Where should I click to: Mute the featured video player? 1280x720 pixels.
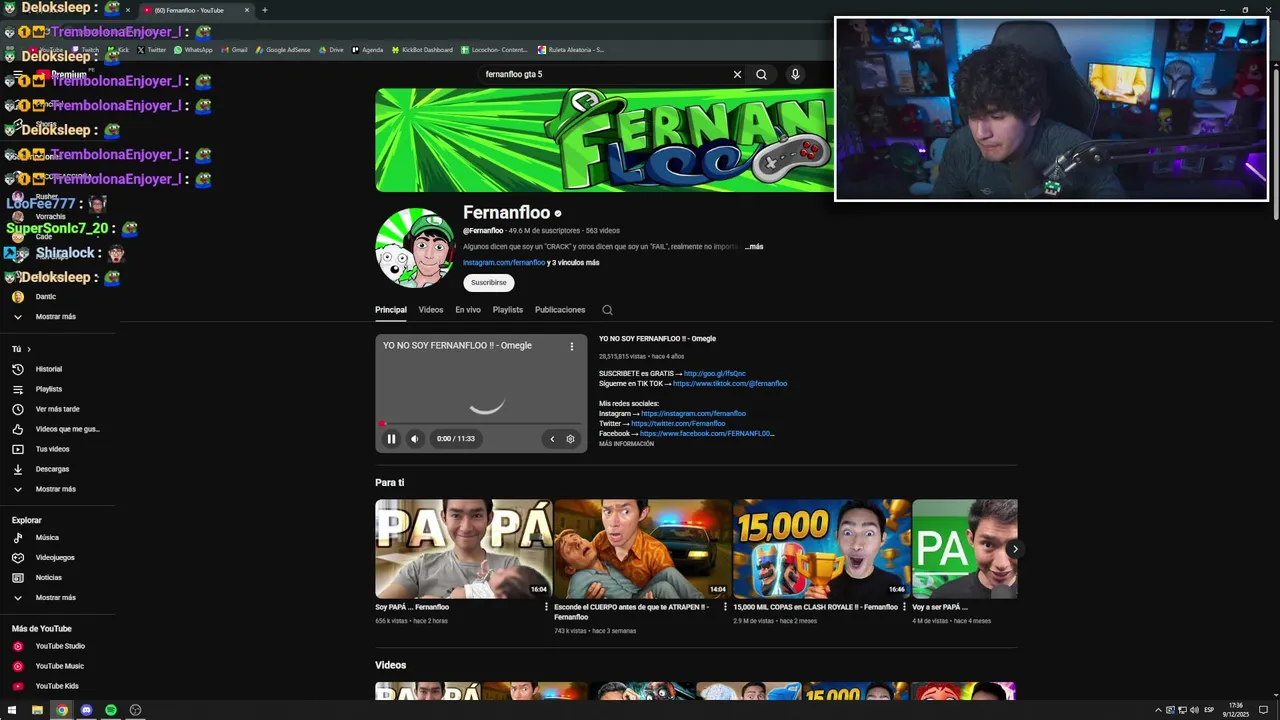pyautogui.click(x=414, y=438)
